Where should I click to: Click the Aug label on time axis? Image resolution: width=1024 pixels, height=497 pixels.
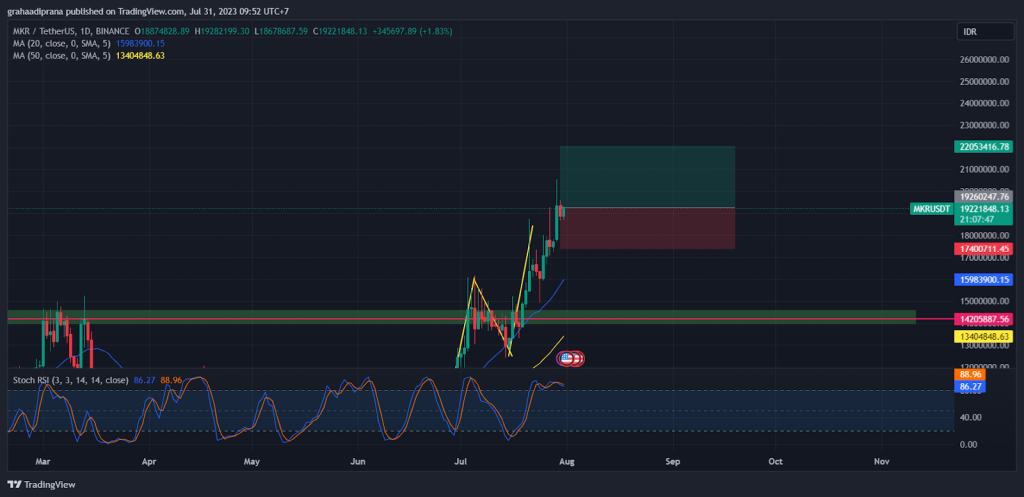pyautogui.click(x=567, y=461)
